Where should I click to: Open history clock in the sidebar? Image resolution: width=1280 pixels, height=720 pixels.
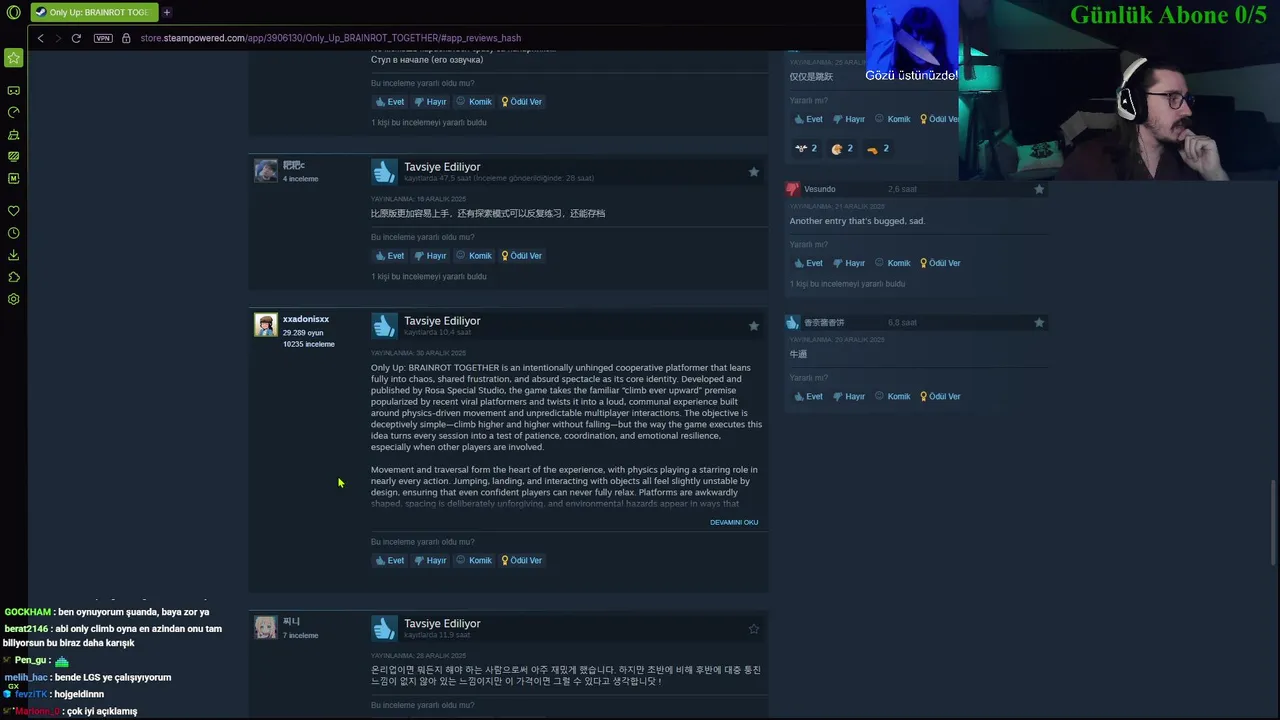pos(13,233)
